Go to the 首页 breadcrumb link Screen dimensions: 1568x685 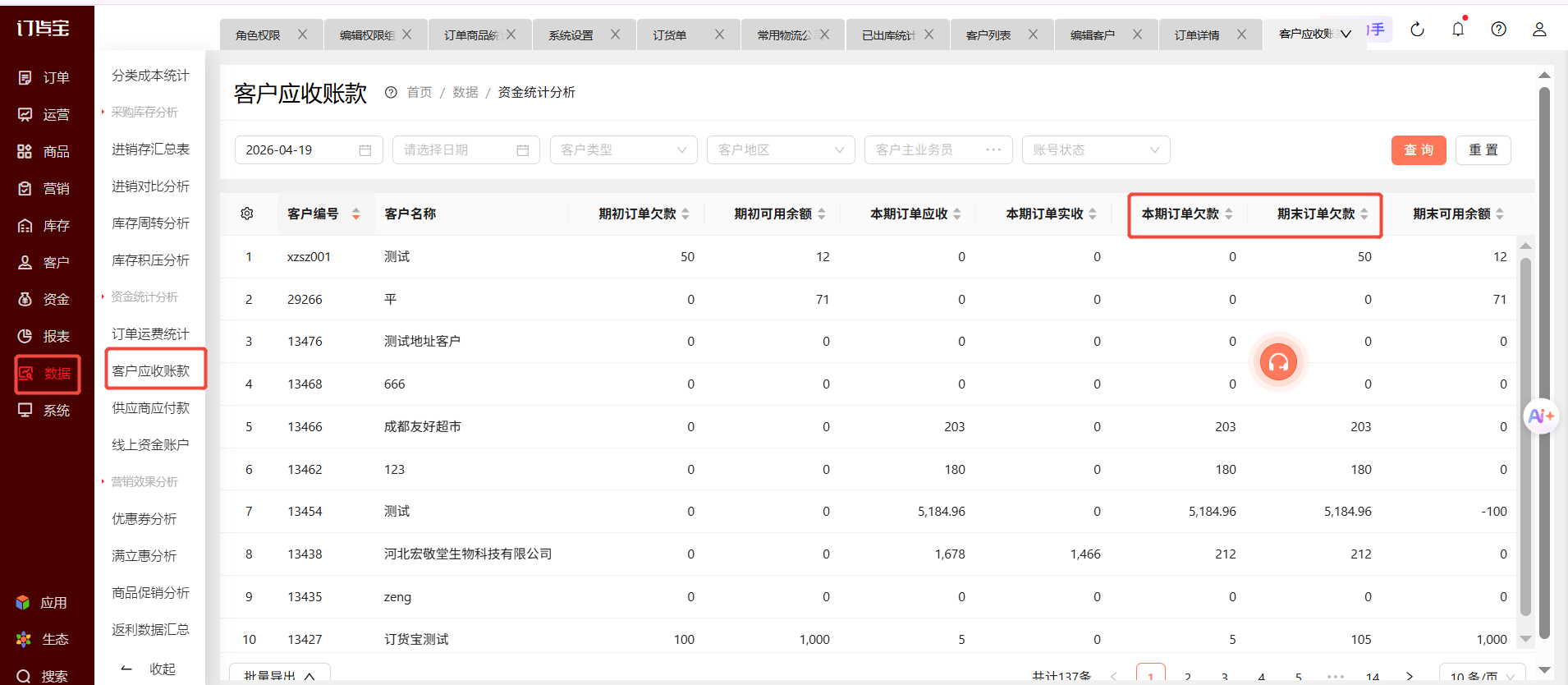420,92
